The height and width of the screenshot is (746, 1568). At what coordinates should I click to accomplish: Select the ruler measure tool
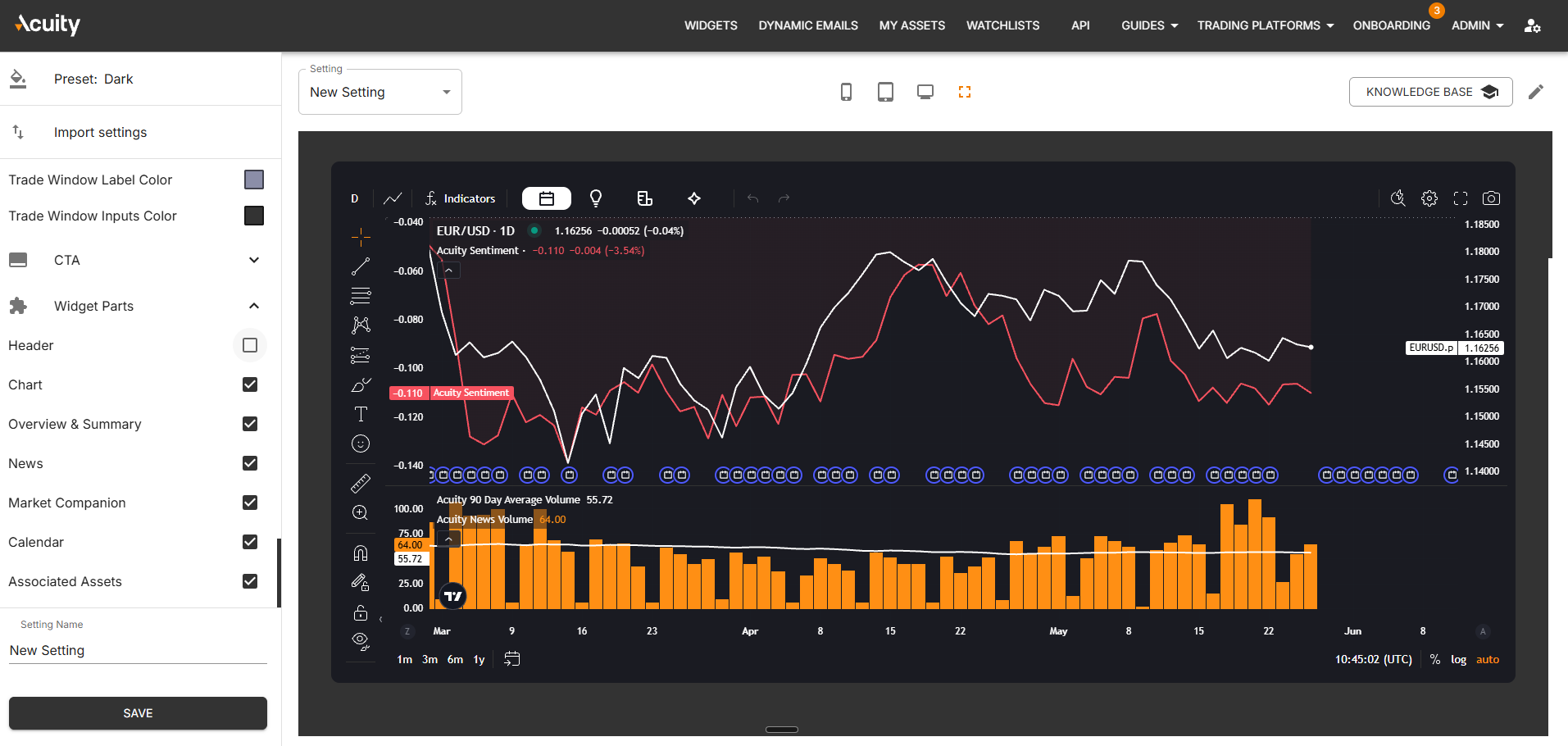pos(361,484)
